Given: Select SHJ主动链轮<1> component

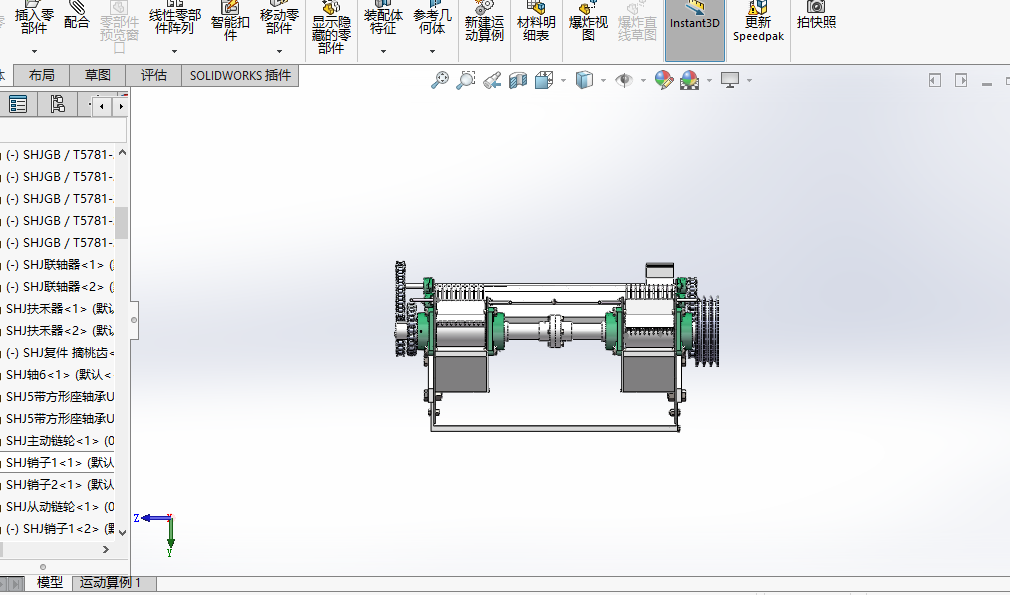Looking at the screenshot, I should (59, 441).
